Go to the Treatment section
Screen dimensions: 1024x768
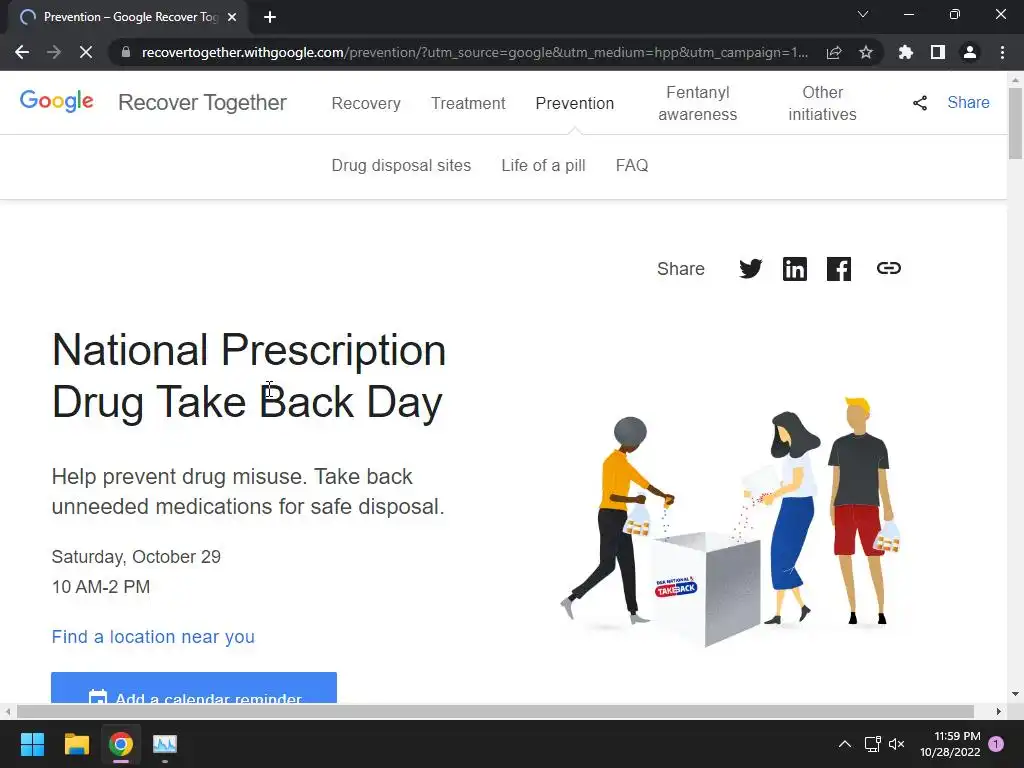[x=468, y=103]
